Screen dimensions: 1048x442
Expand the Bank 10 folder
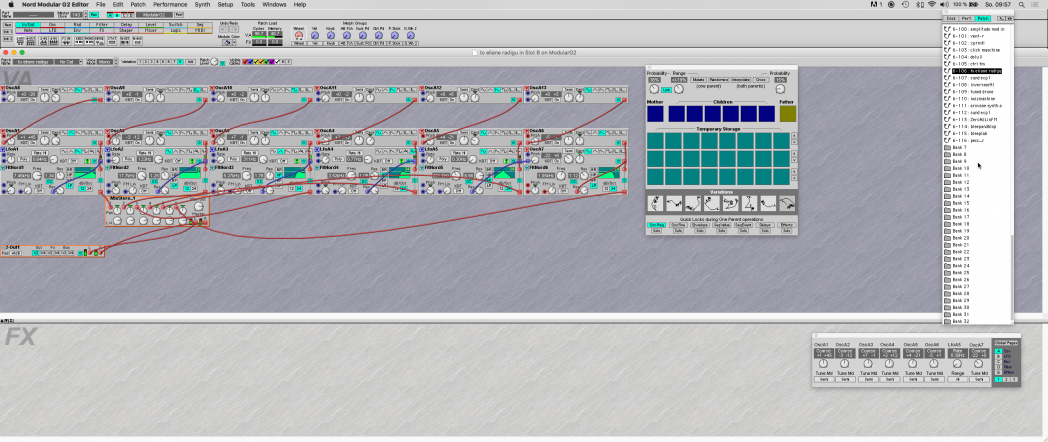pyautogui.click(x=960, y=168)
